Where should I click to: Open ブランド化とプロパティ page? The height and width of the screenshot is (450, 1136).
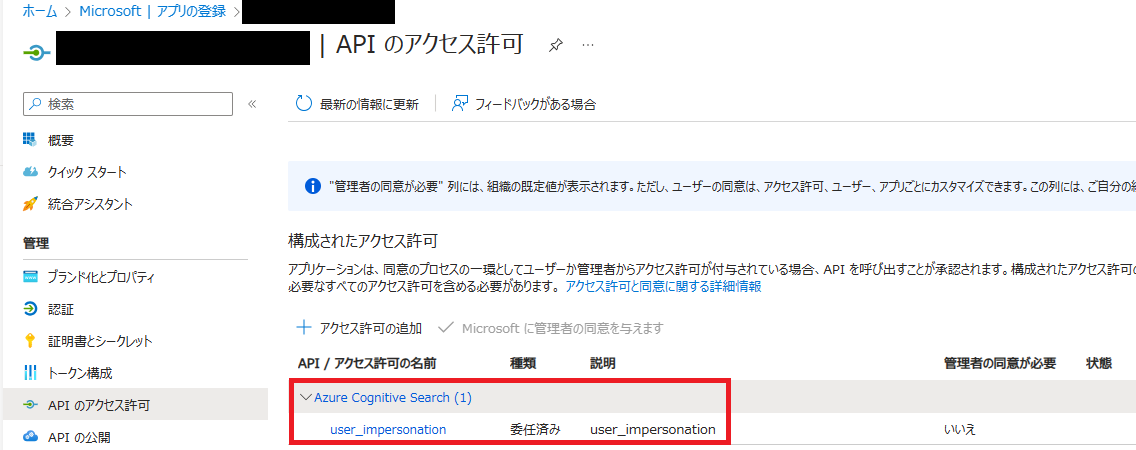(101, 277)
